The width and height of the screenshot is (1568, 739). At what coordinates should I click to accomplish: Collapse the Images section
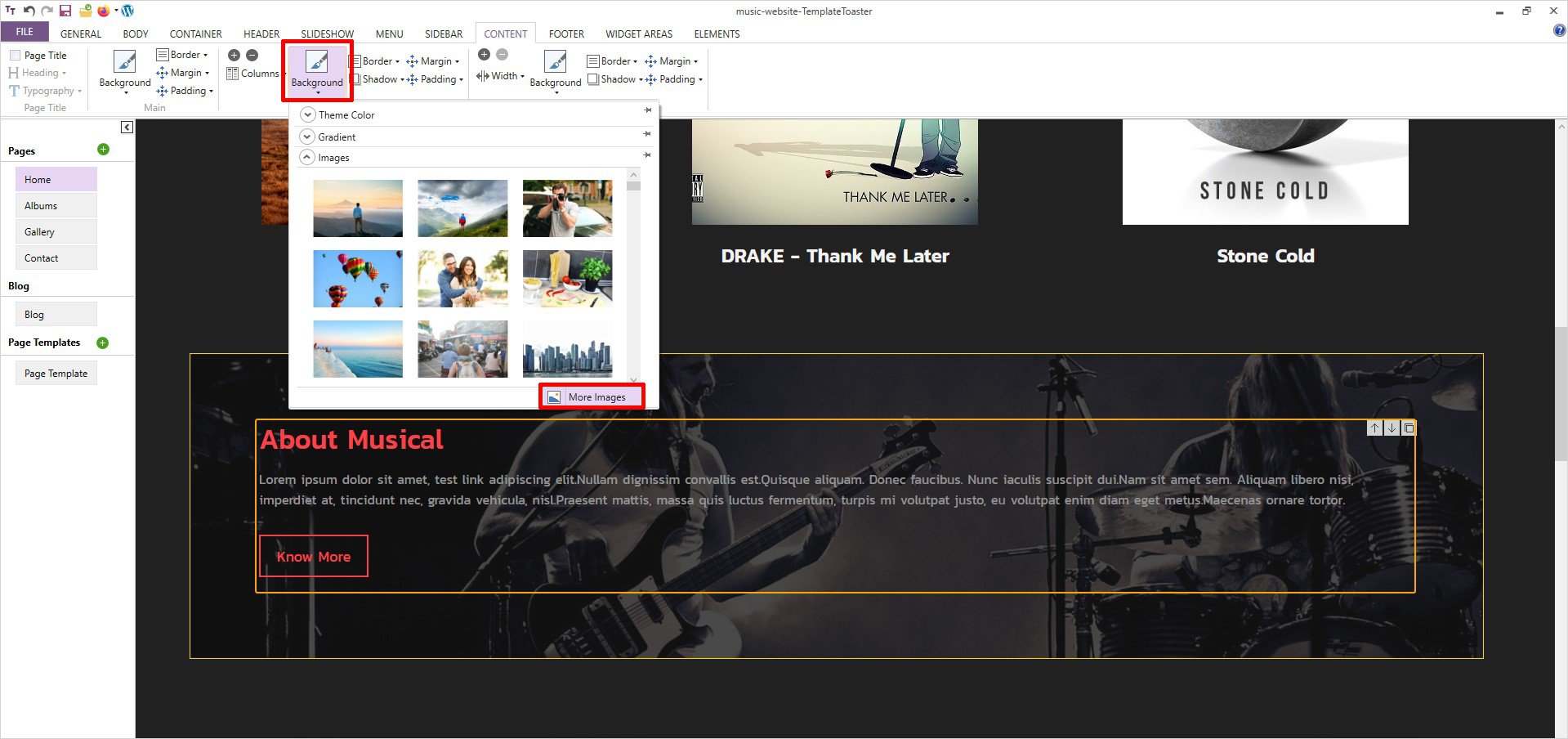tap(308, 158)
